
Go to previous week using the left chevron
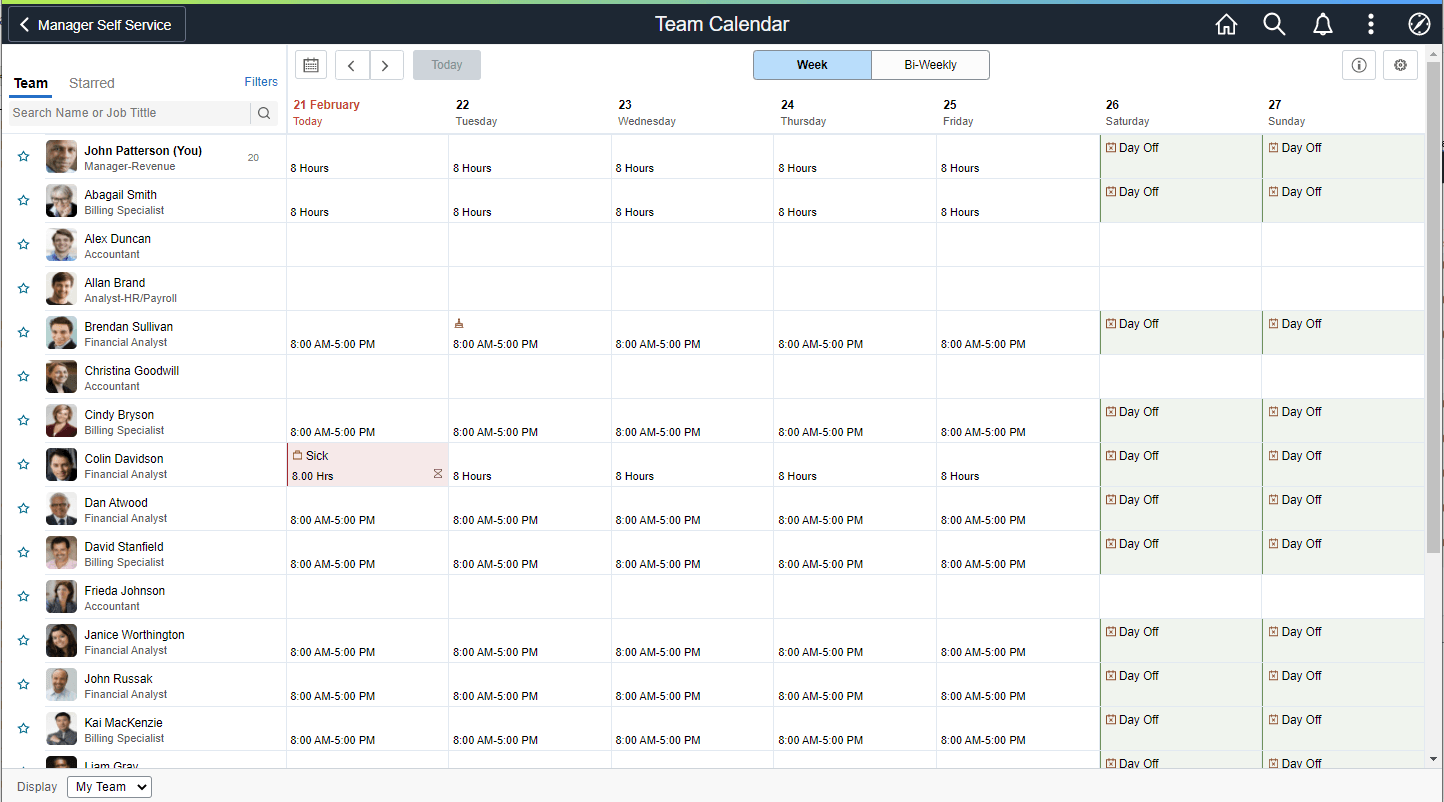click(x=351, y=64)
